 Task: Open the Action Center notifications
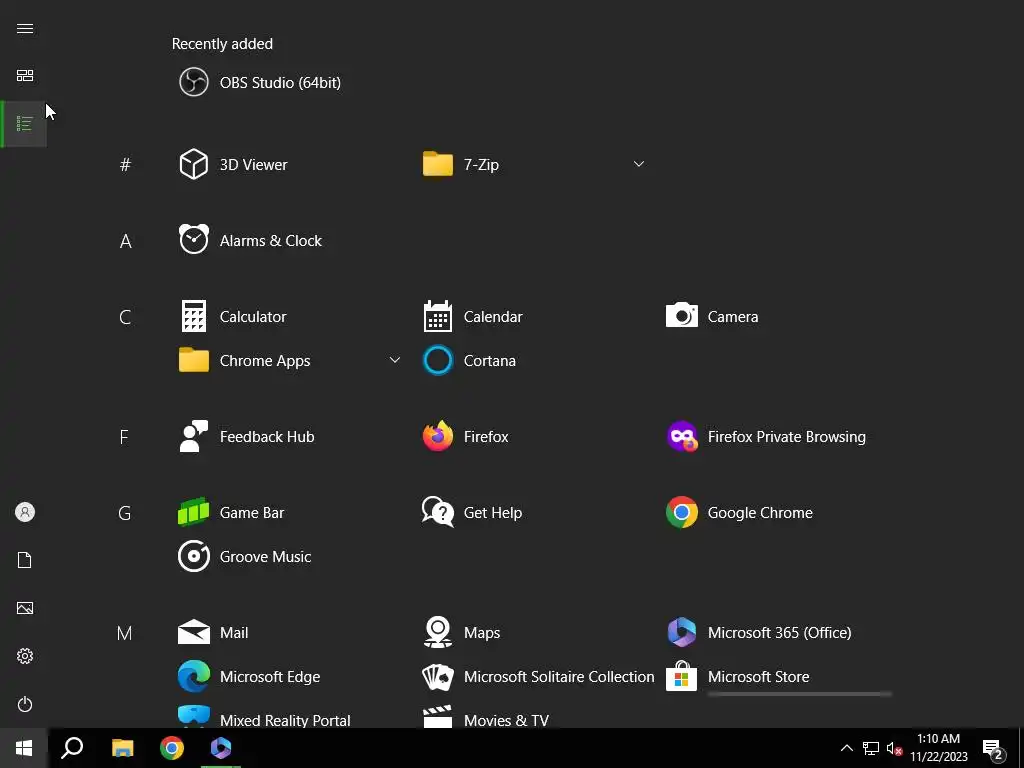point(993,748)
